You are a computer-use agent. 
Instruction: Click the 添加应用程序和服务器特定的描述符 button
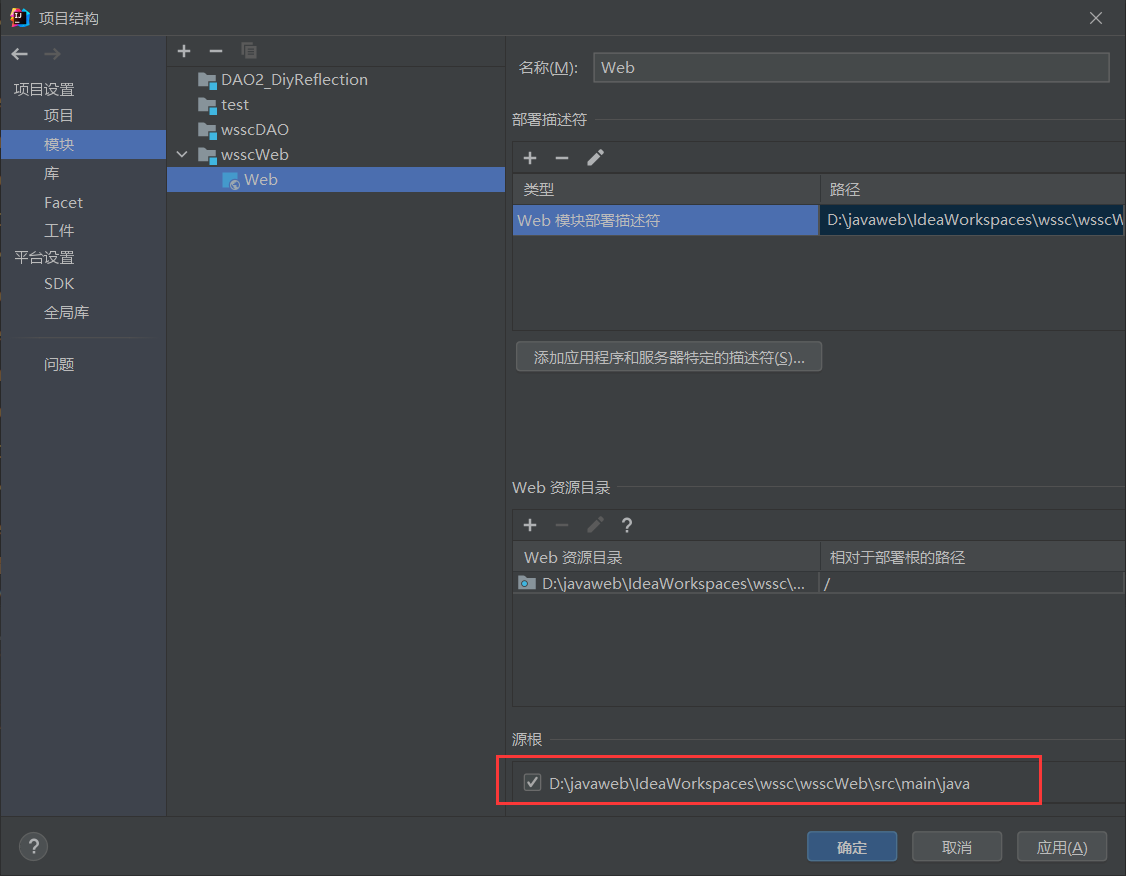tap(669, 357)
